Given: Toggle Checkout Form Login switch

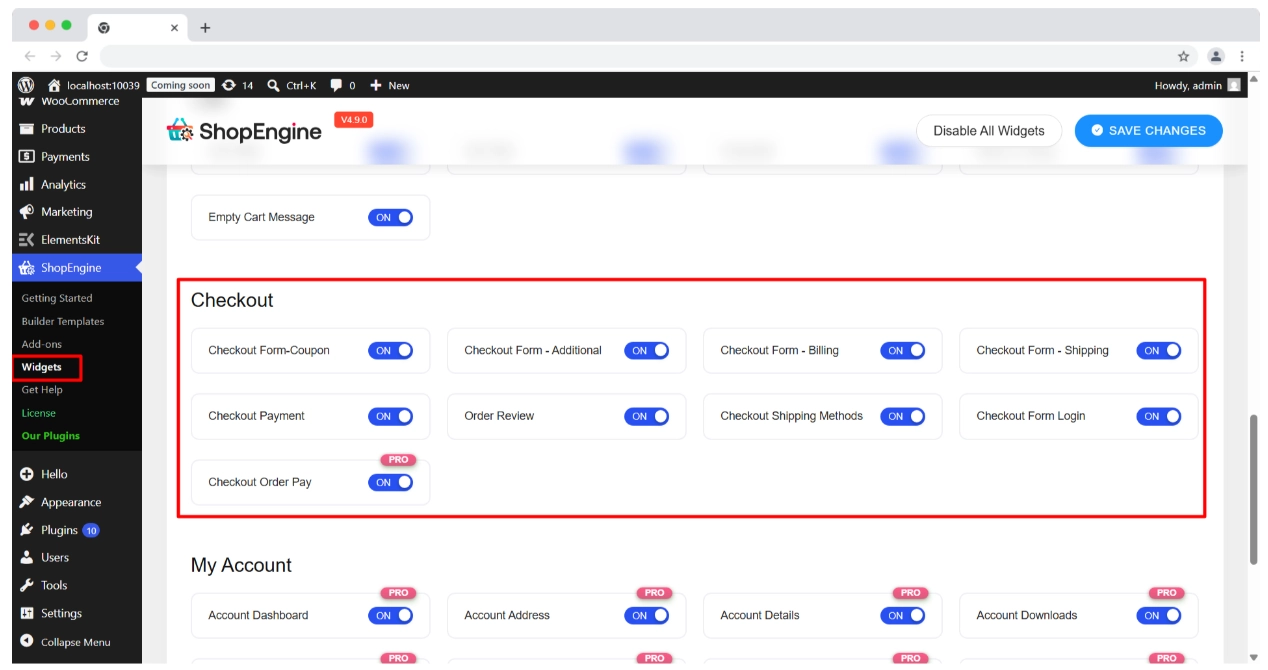Looking at the screenshot, I should tap(1158, 416).
